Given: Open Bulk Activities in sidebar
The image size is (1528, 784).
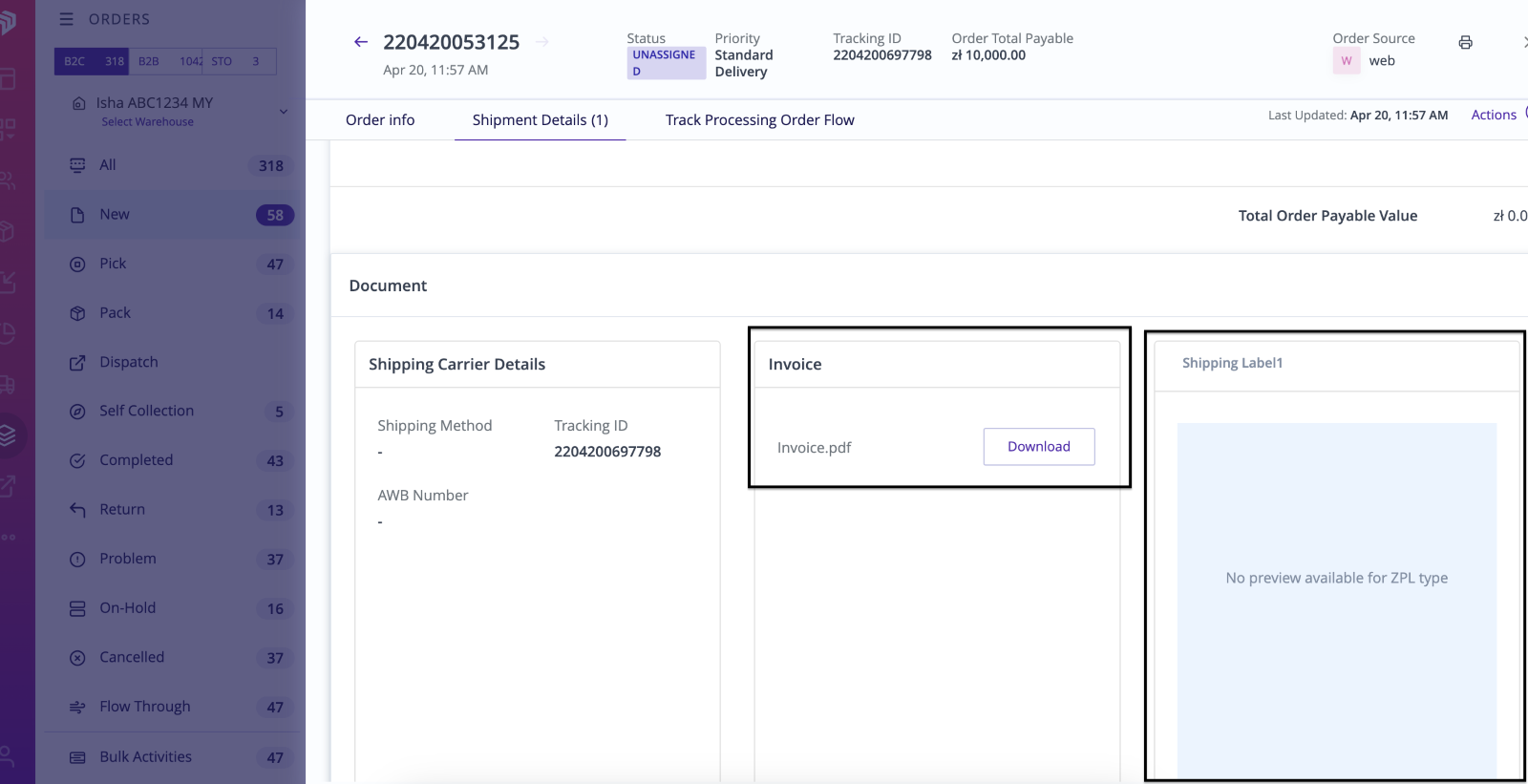Looking at the screenshot, I should pos(145,757).
